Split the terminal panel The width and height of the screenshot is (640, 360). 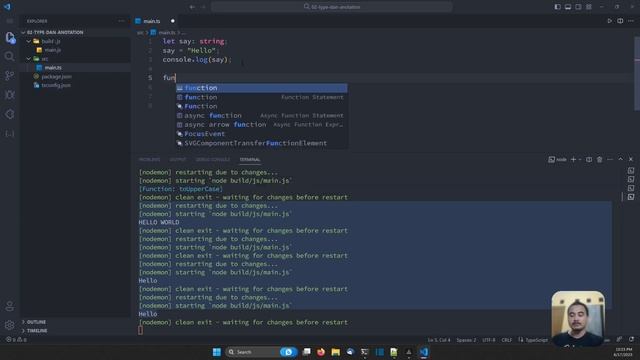tap(589, 160)
